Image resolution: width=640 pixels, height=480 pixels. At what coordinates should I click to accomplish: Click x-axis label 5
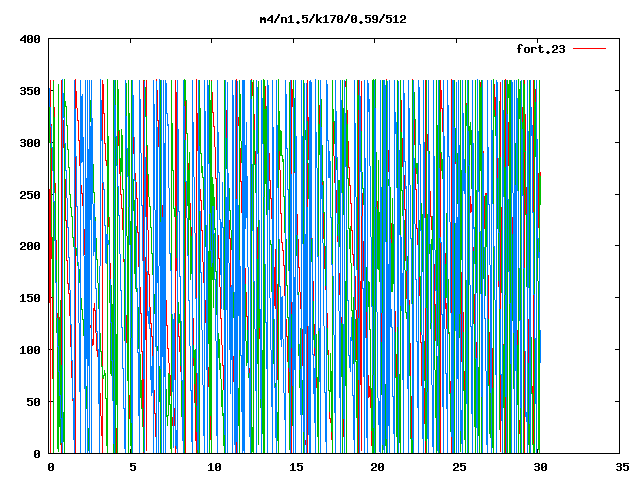133,467
